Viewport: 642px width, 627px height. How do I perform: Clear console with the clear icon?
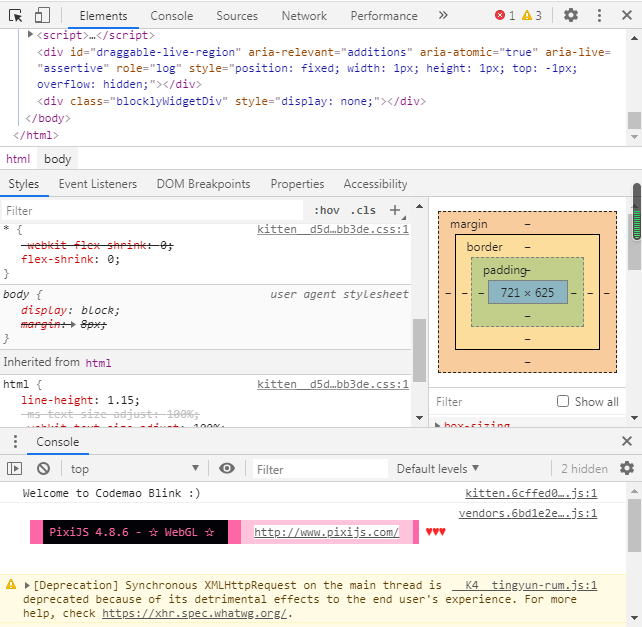pyautogui.click(x=43, y=469)
